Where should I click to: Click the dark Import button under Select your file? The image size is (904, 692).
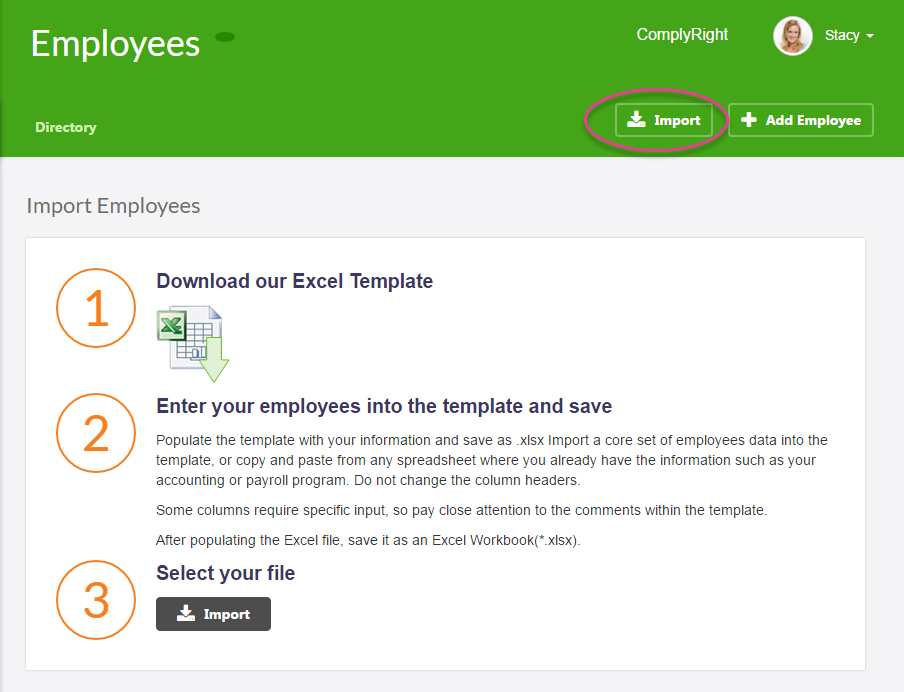(x=213, y=614)
